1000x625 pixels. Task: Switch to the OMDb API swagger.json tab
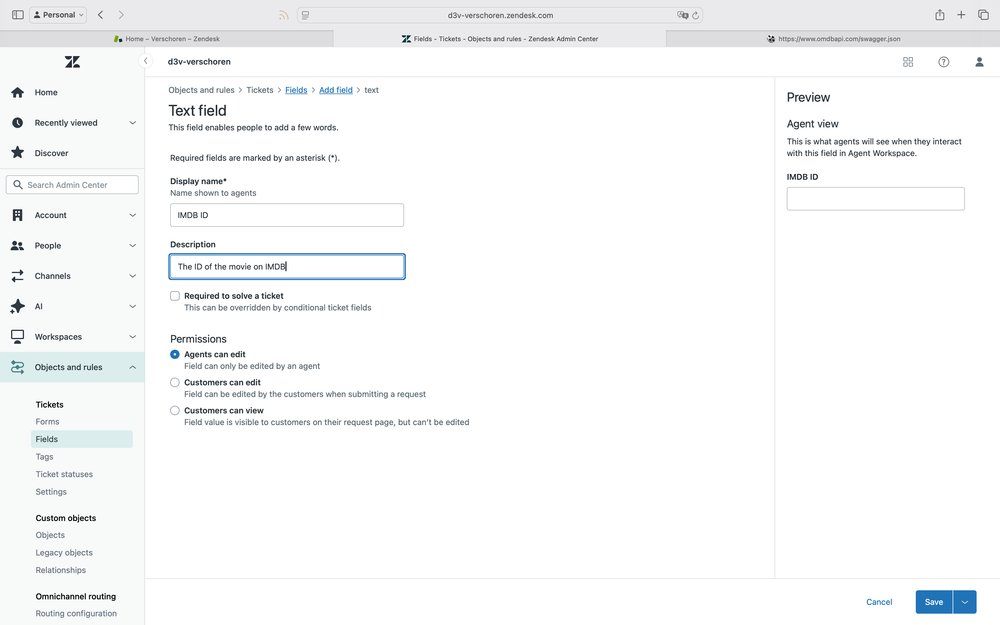(836, 38)
